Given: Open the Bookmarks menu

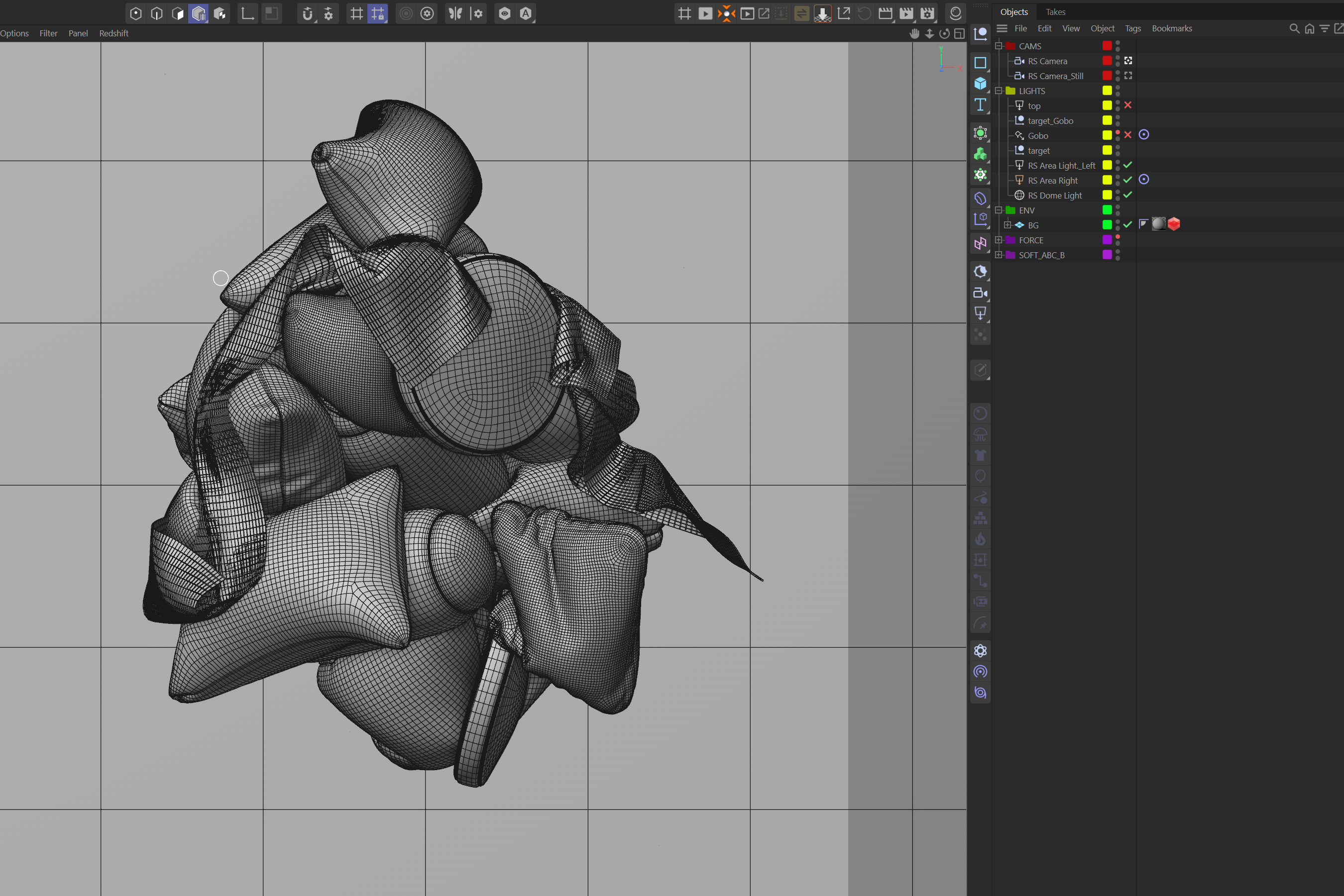Looking at the screenshot, I should point(1172,28).
